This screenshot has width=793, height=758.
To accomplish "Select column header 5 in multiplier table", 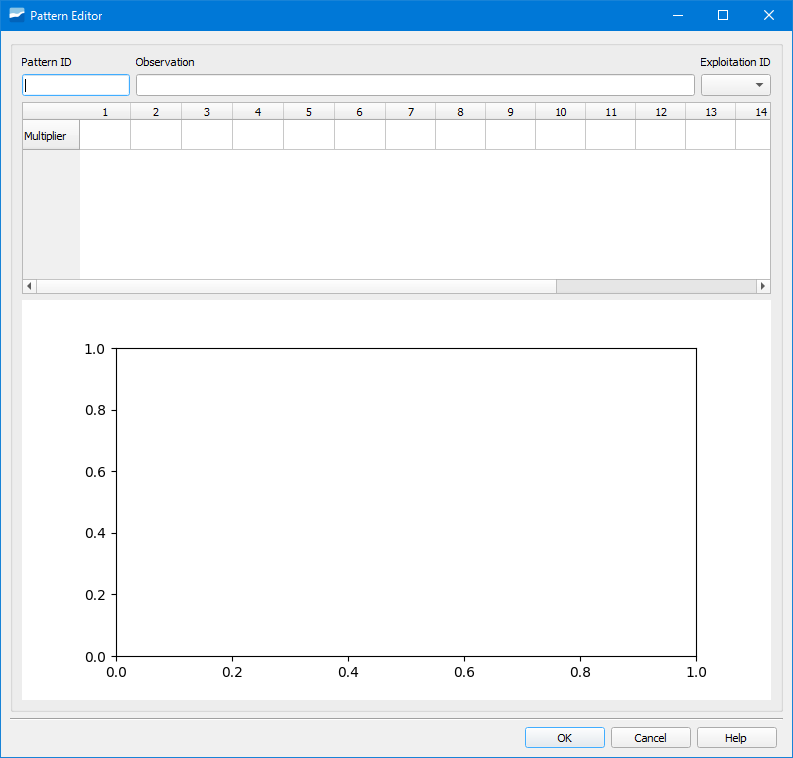I will click(309, 112).
